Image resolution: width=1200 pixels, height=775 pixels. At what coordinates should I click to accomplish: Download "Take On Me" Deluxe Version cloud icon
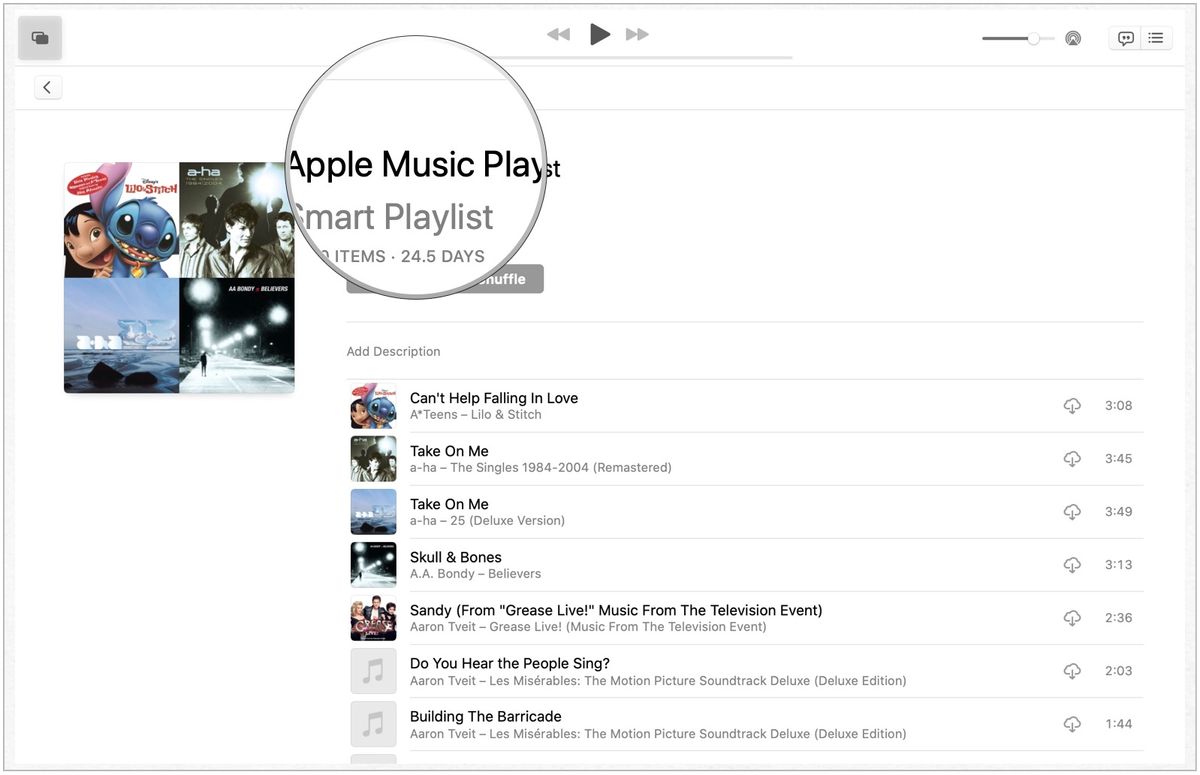pyautogui.click(x=1072, y=511)
